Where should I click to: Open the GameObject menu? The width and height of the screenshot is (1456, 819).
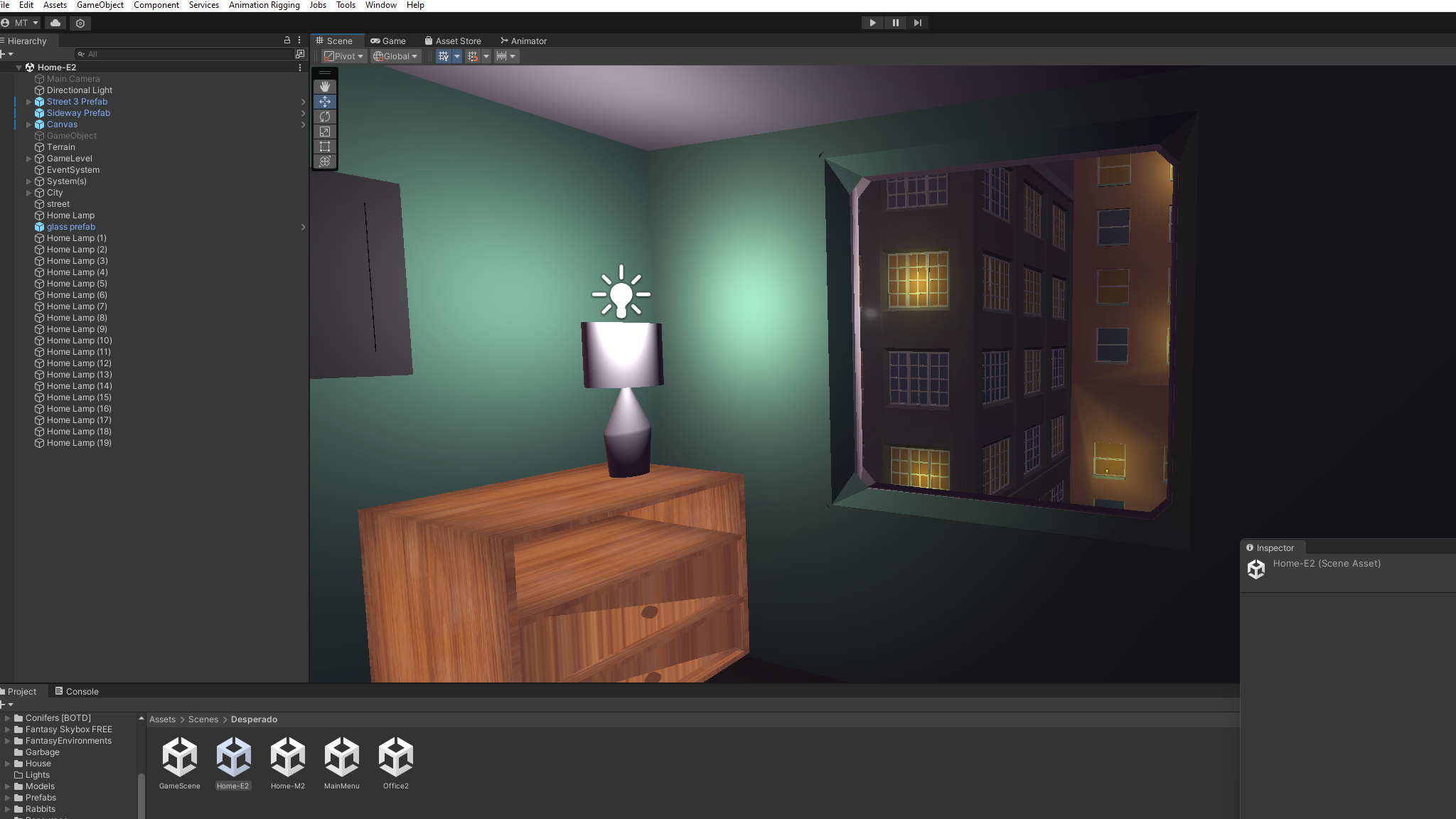(x=100, y=5)
